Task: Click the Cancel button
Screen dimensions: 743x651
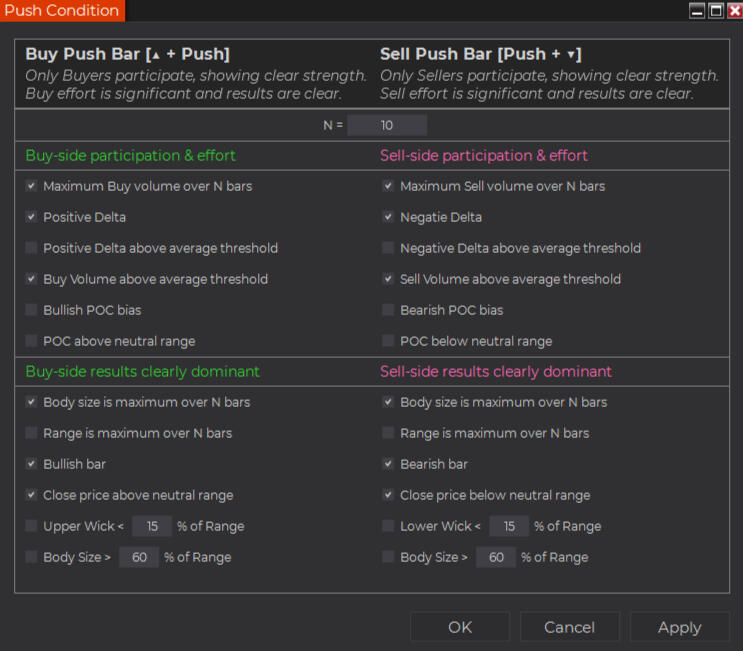Action: click(x=569, y=627)
